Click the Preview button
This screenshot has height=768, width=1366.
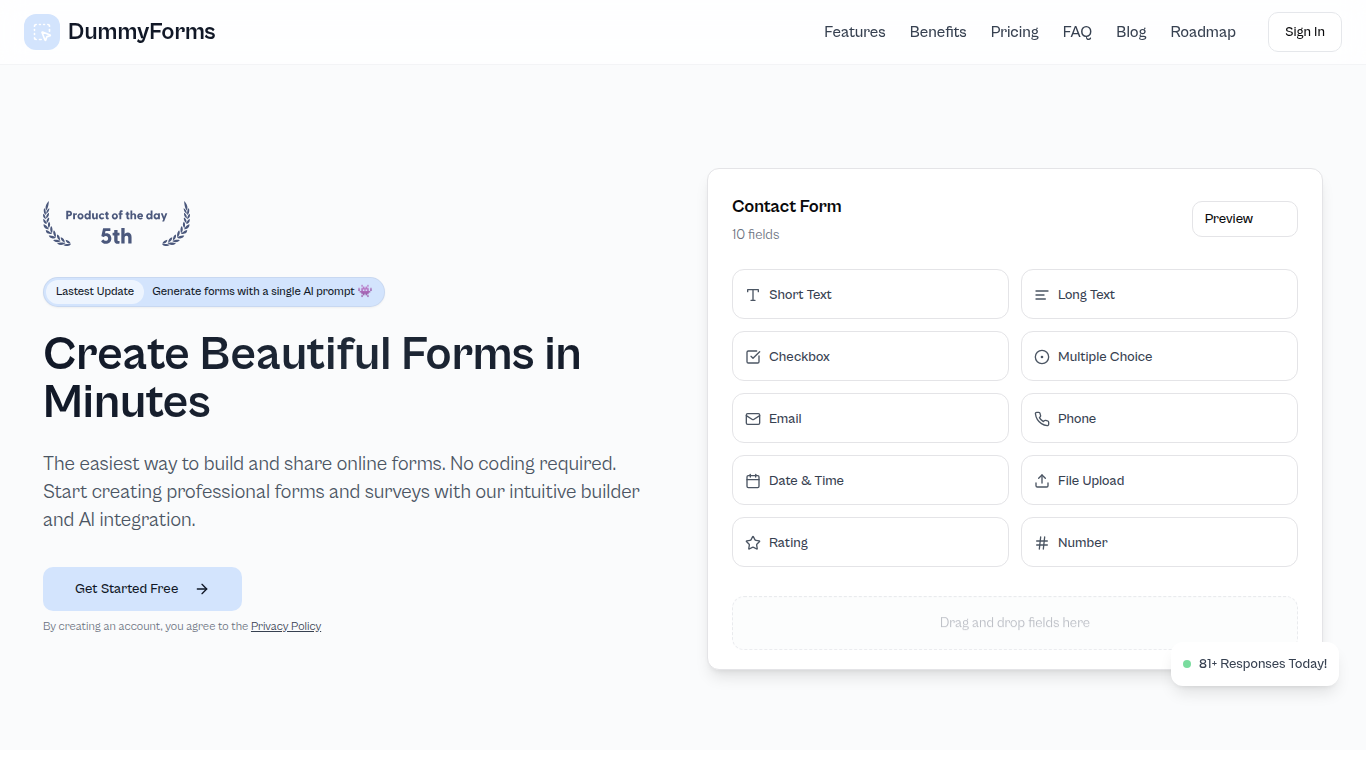click(1245, 219)
